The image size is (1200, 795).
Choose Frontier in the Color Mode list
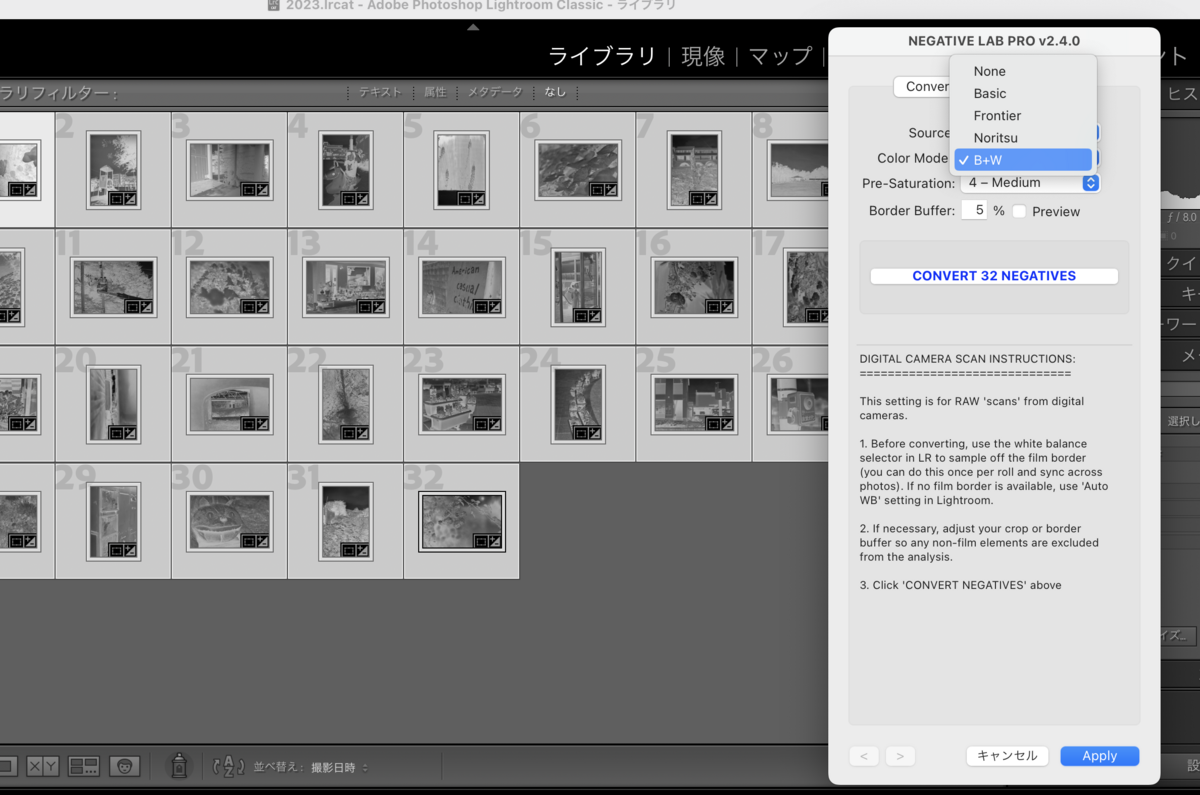tap(1023, 115)
